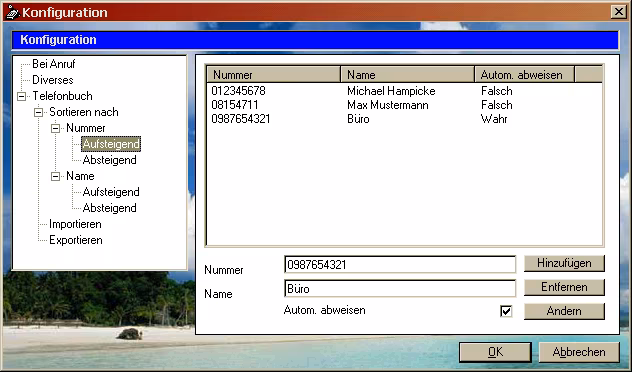This screenshot has height=372, width=632.
Task: Click the Michael Hampicke name cell
Action: pos(391,91)
